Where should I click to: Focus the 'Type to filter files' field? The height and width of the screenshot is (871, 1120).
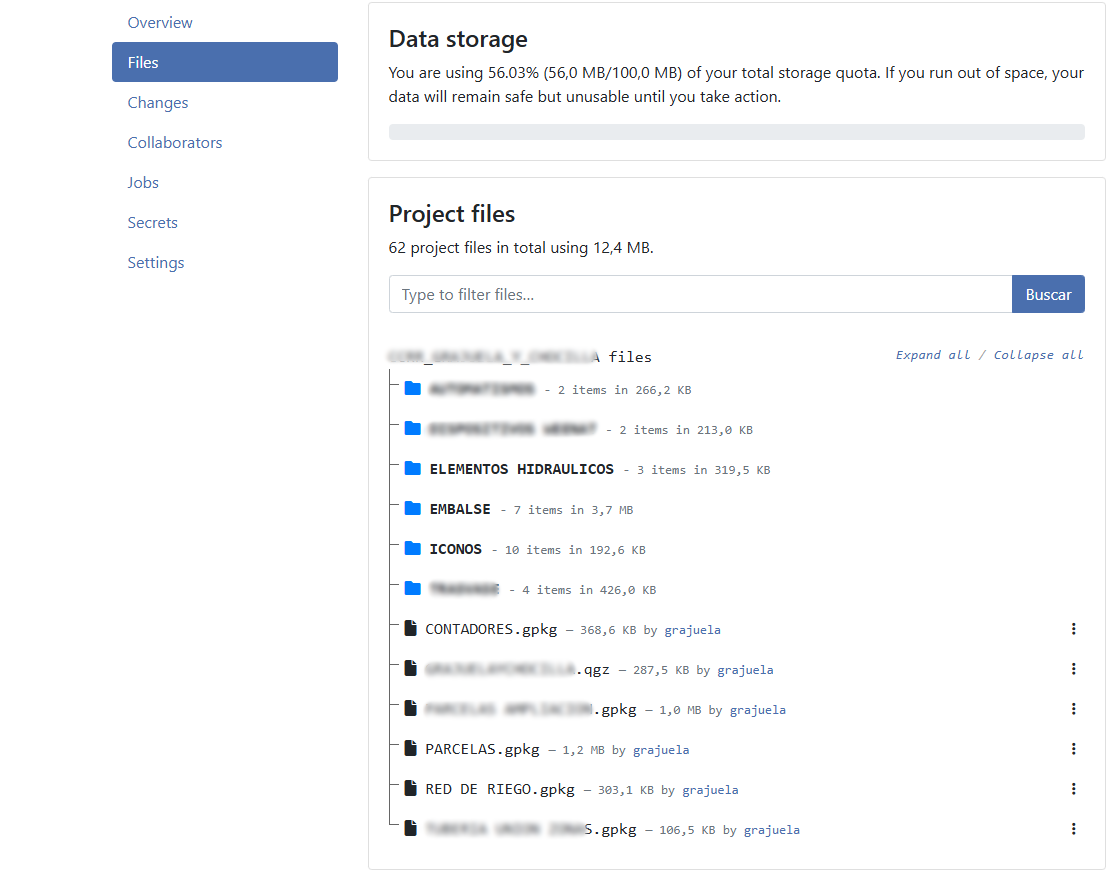tap(700, 294)
